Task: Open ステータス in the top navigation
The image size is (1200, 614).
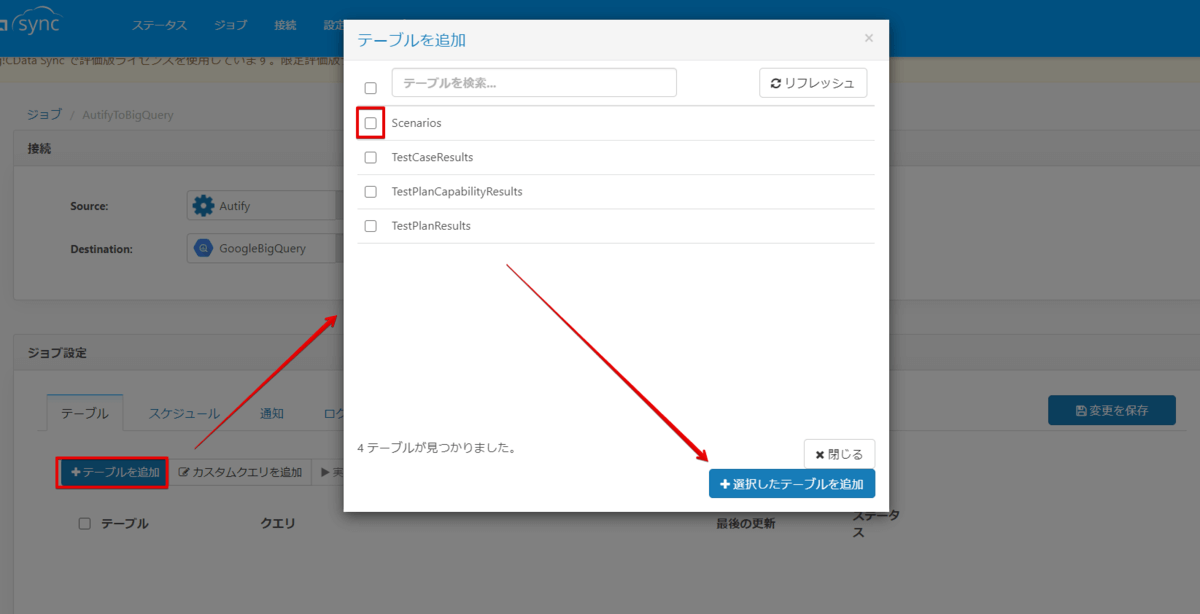Action: 161,25
